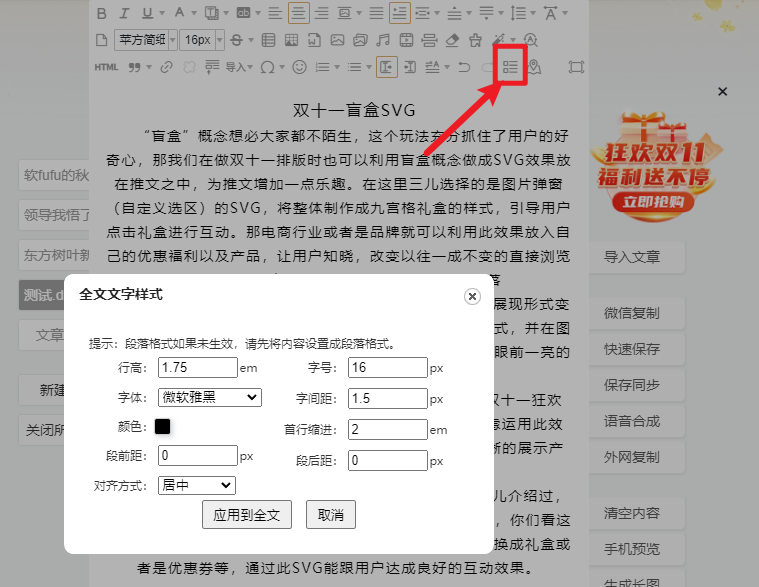Click the 外网复制 sidebar button
759x587 pixels.
[637, 457]
